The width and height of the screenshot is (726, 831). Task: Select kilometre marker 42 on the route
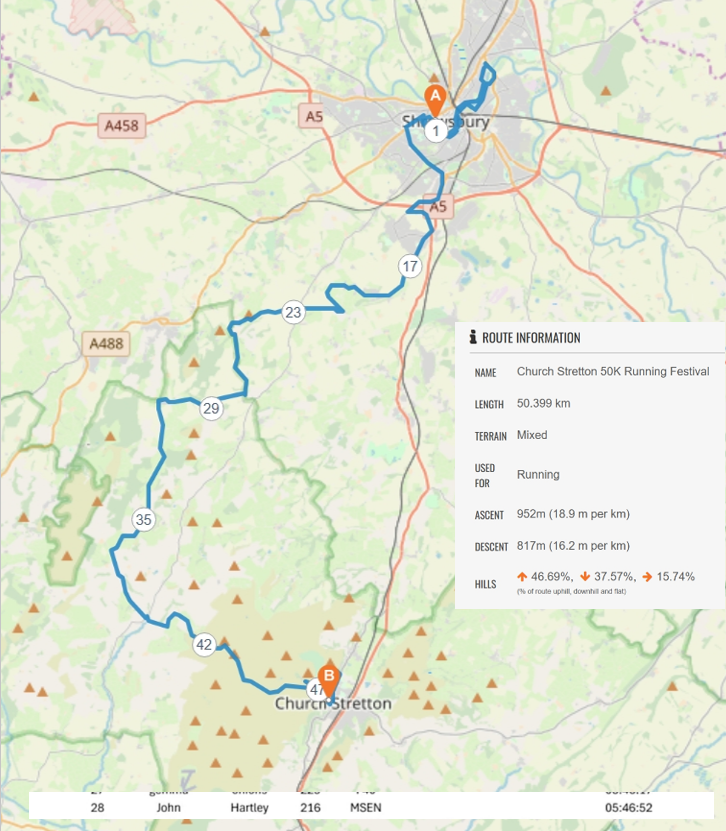[x=204, y=645]
